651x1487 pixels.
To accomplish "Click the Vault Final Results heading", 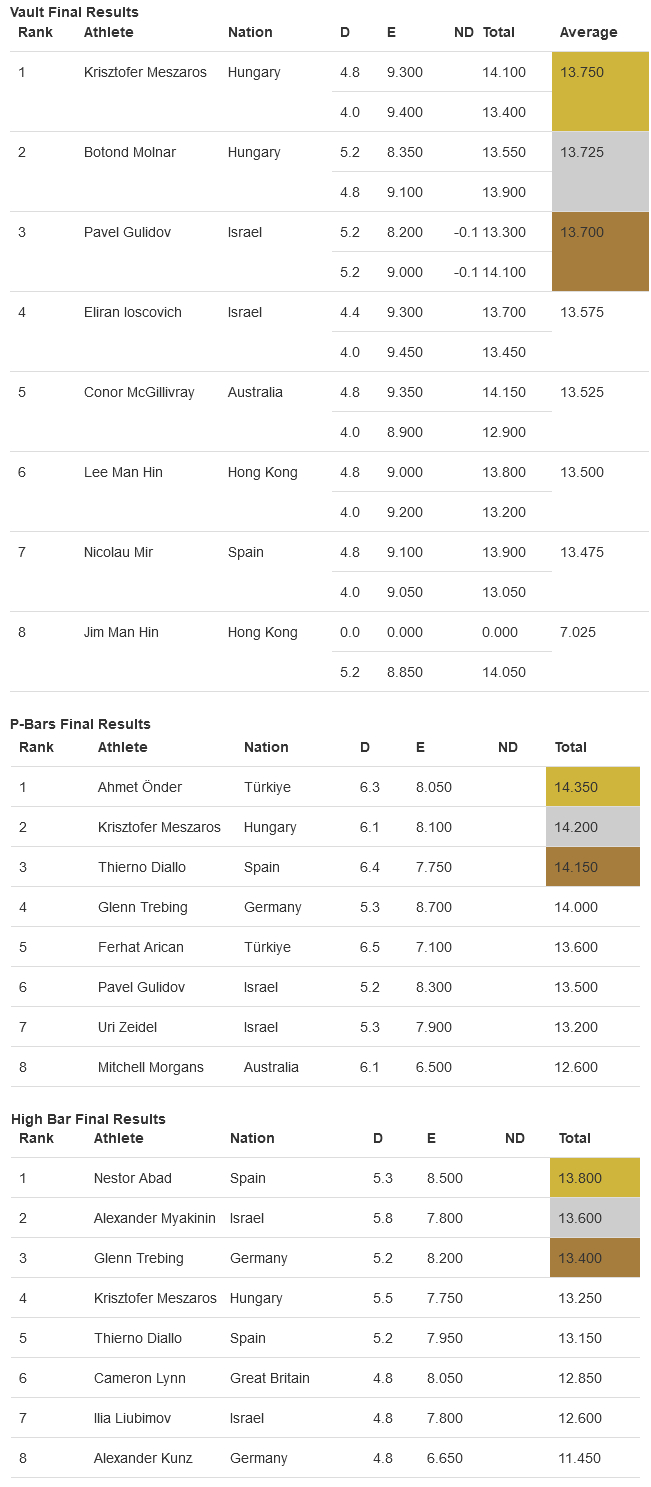I will [x=74, y=12].
